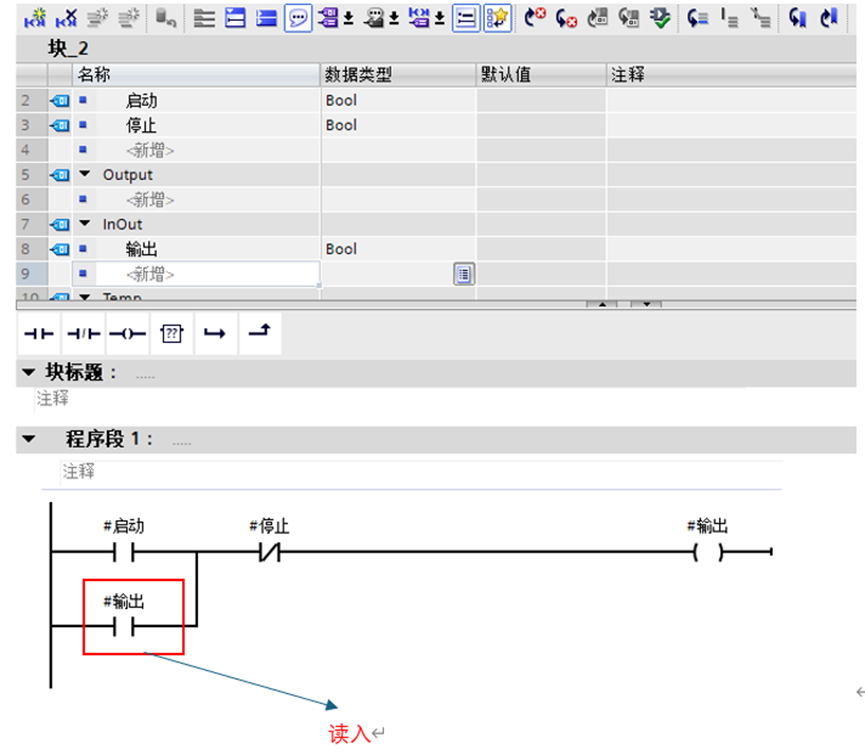Click the 数据类型 column header

coord(398,74)
